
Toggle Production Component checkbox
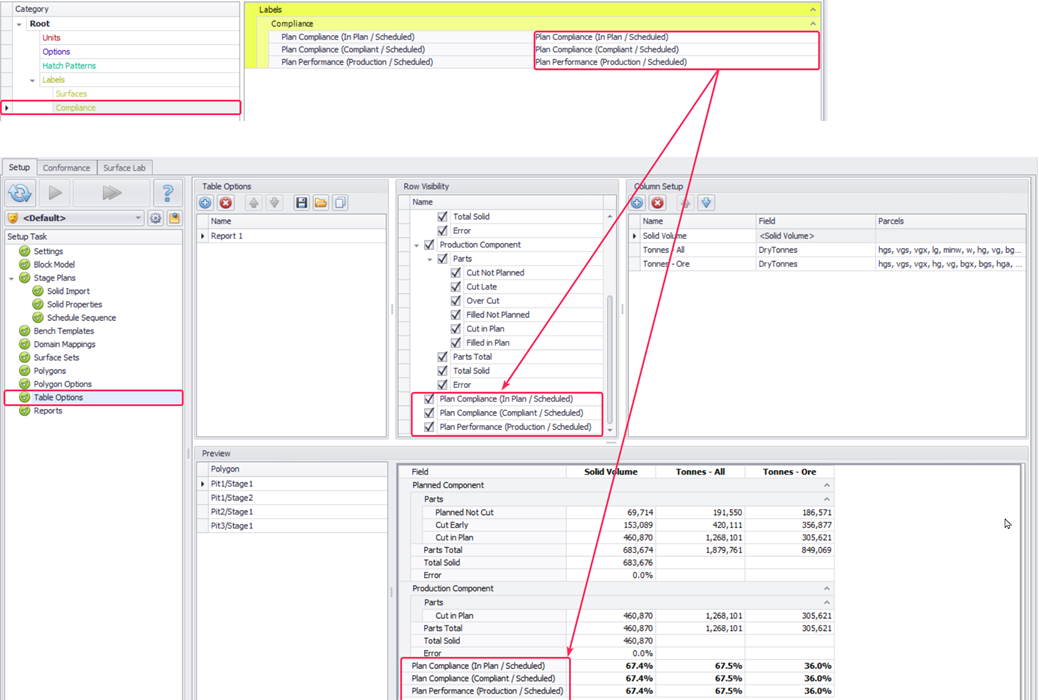click(429, 245)
